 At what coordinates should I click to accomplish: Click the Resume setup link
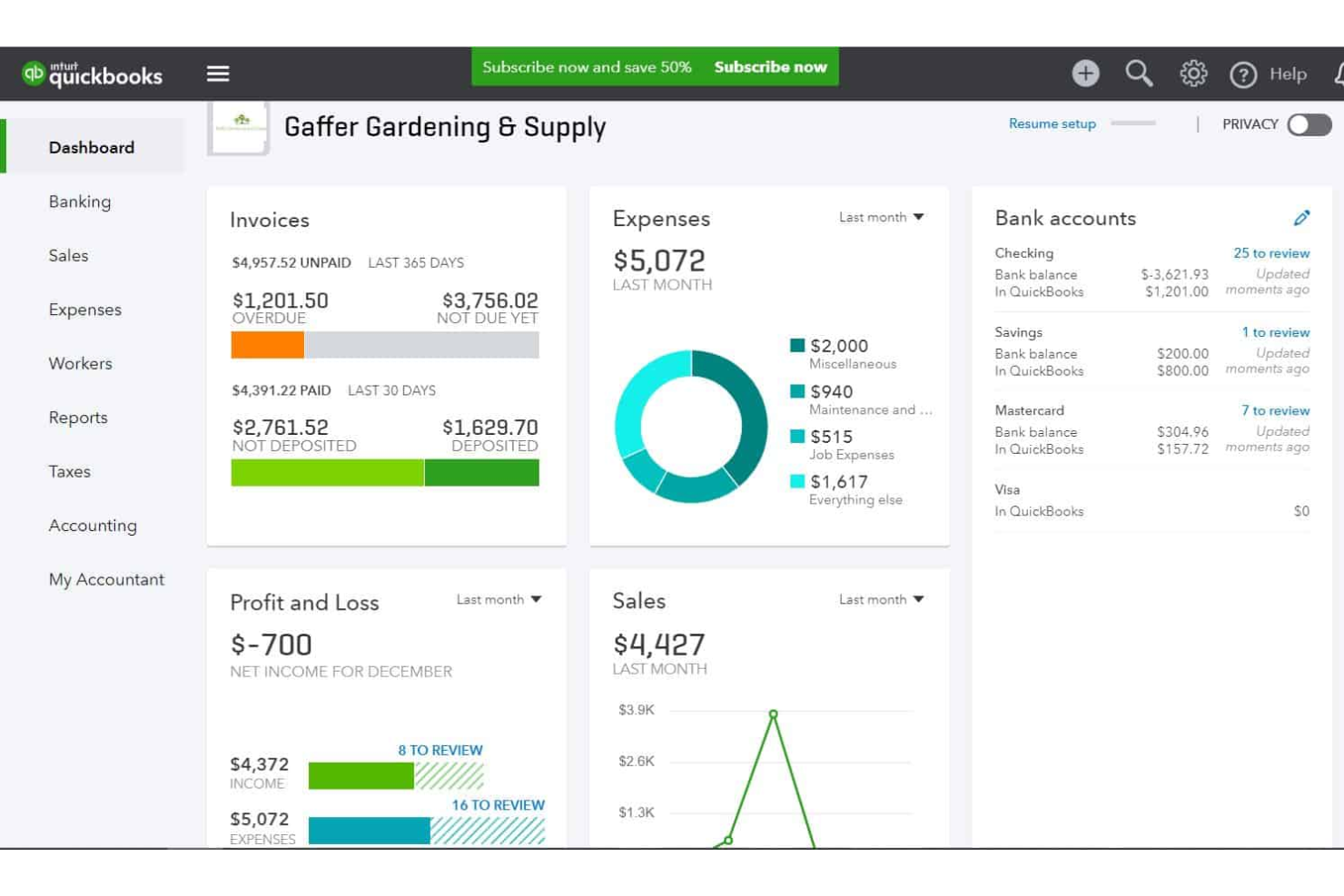[1052, 123]
